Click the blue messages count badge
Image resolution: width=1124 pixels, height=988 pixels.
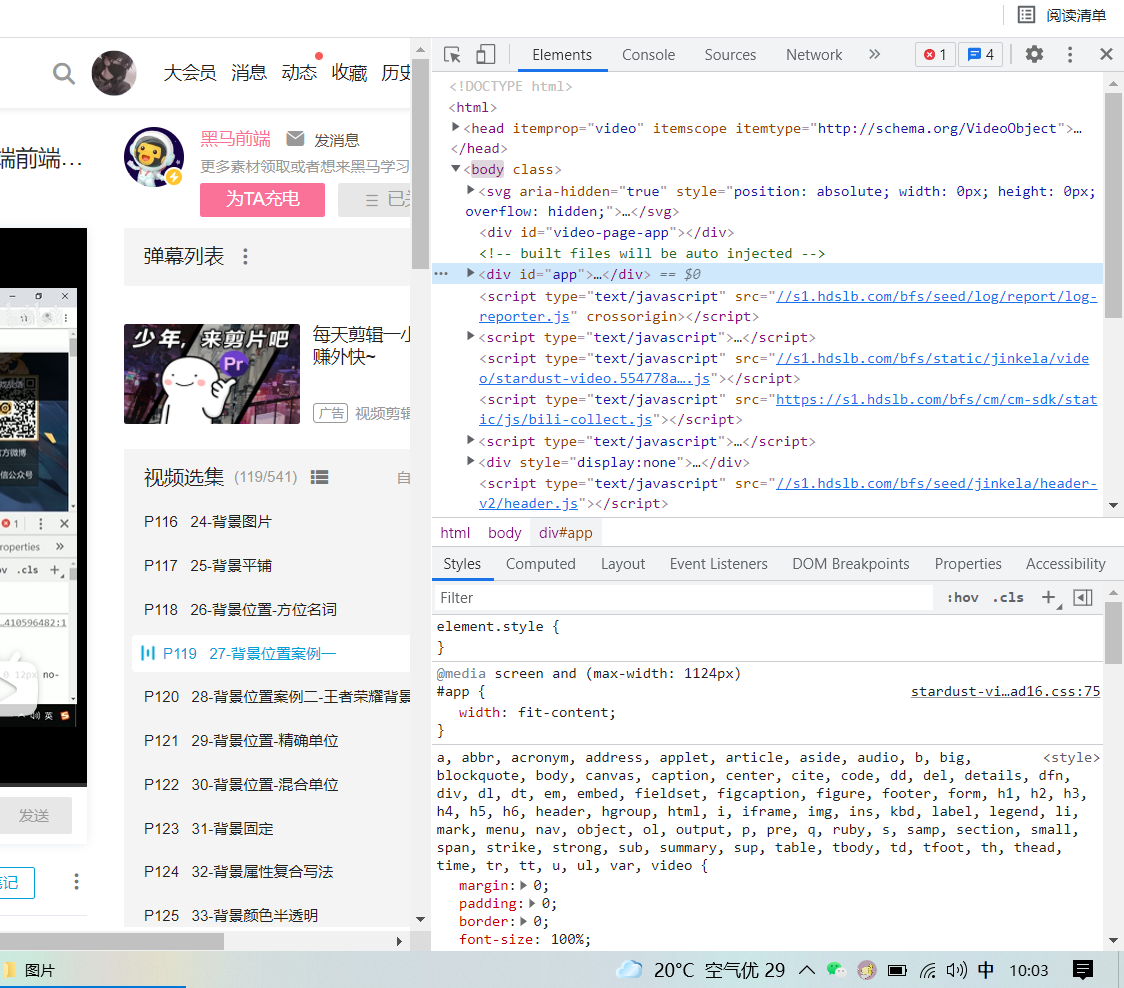pyautogui.click(x=981, y=54)
